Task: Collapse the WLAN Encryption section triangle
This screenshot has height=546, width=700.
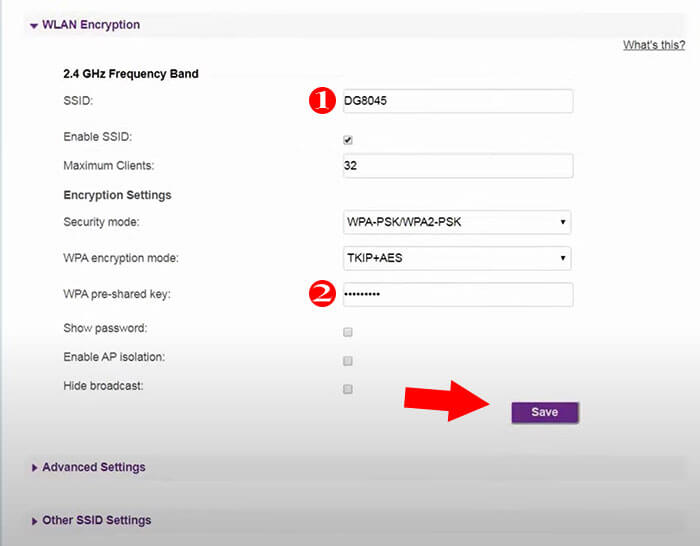Action: [34, 25]
